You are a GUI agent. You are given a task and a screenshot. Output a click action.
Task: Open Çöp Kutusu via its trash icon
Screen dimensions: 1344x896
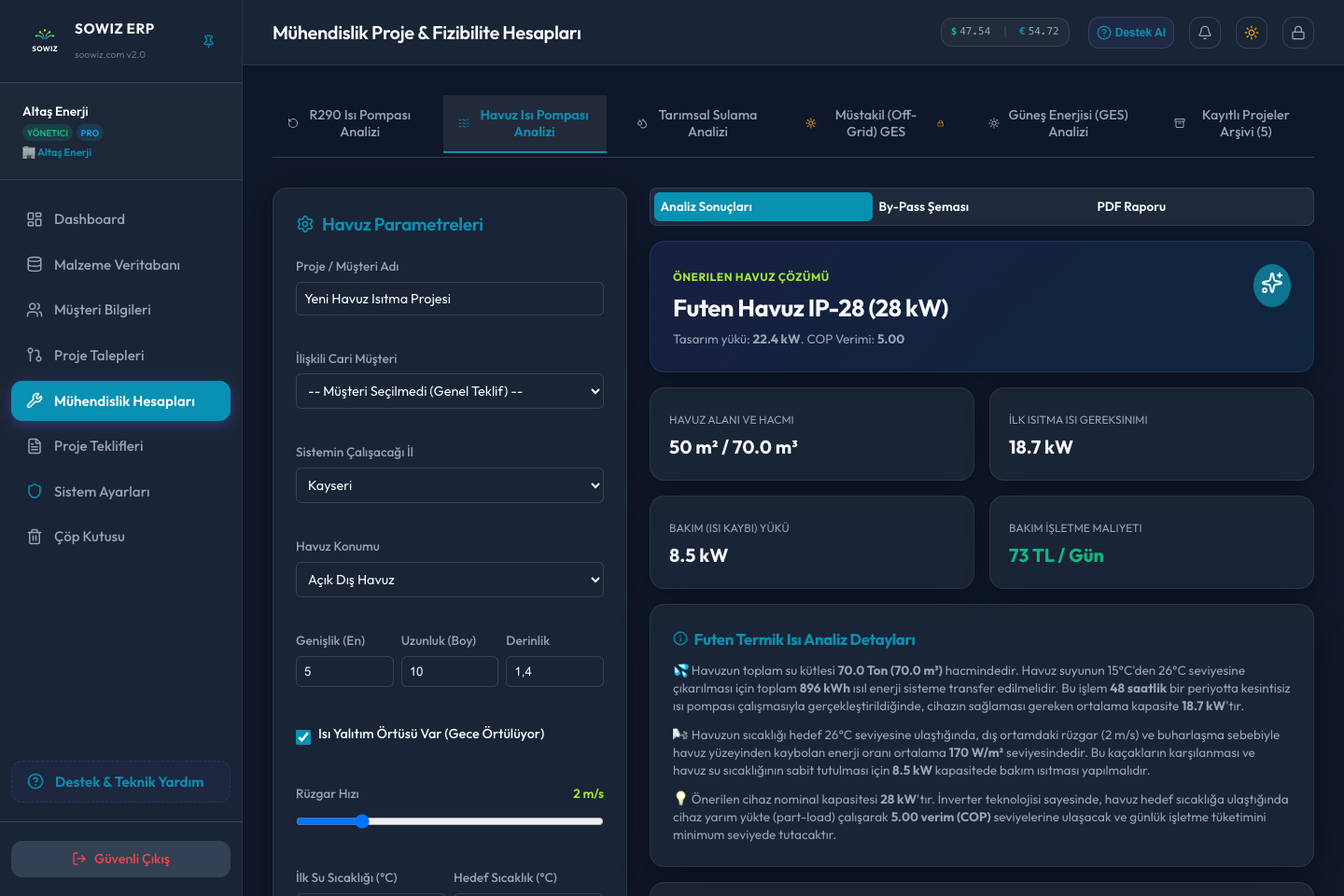click(35, 537)
